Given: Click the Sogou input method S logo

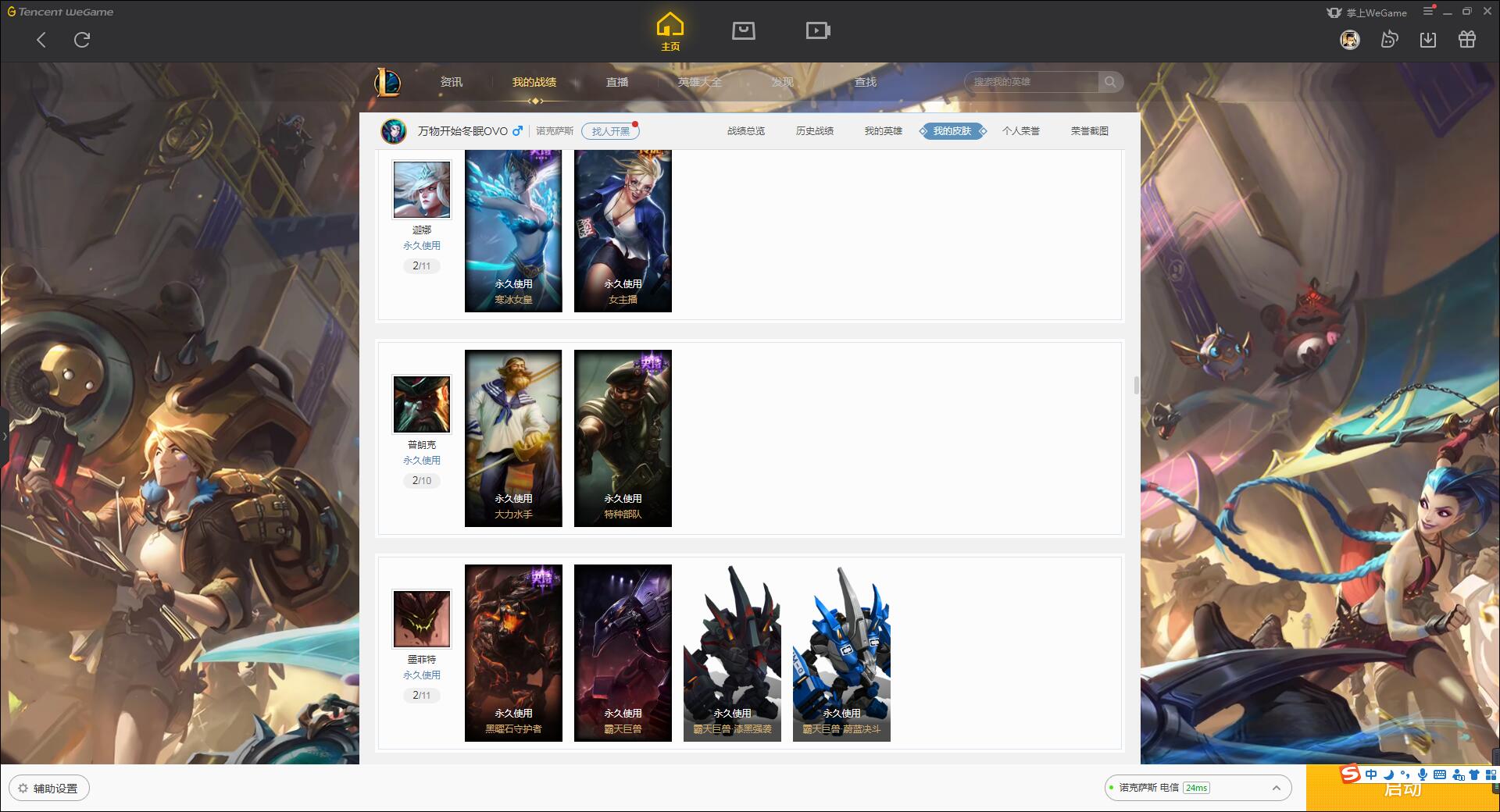Looking at the screenshot, I should [1351, 774].
